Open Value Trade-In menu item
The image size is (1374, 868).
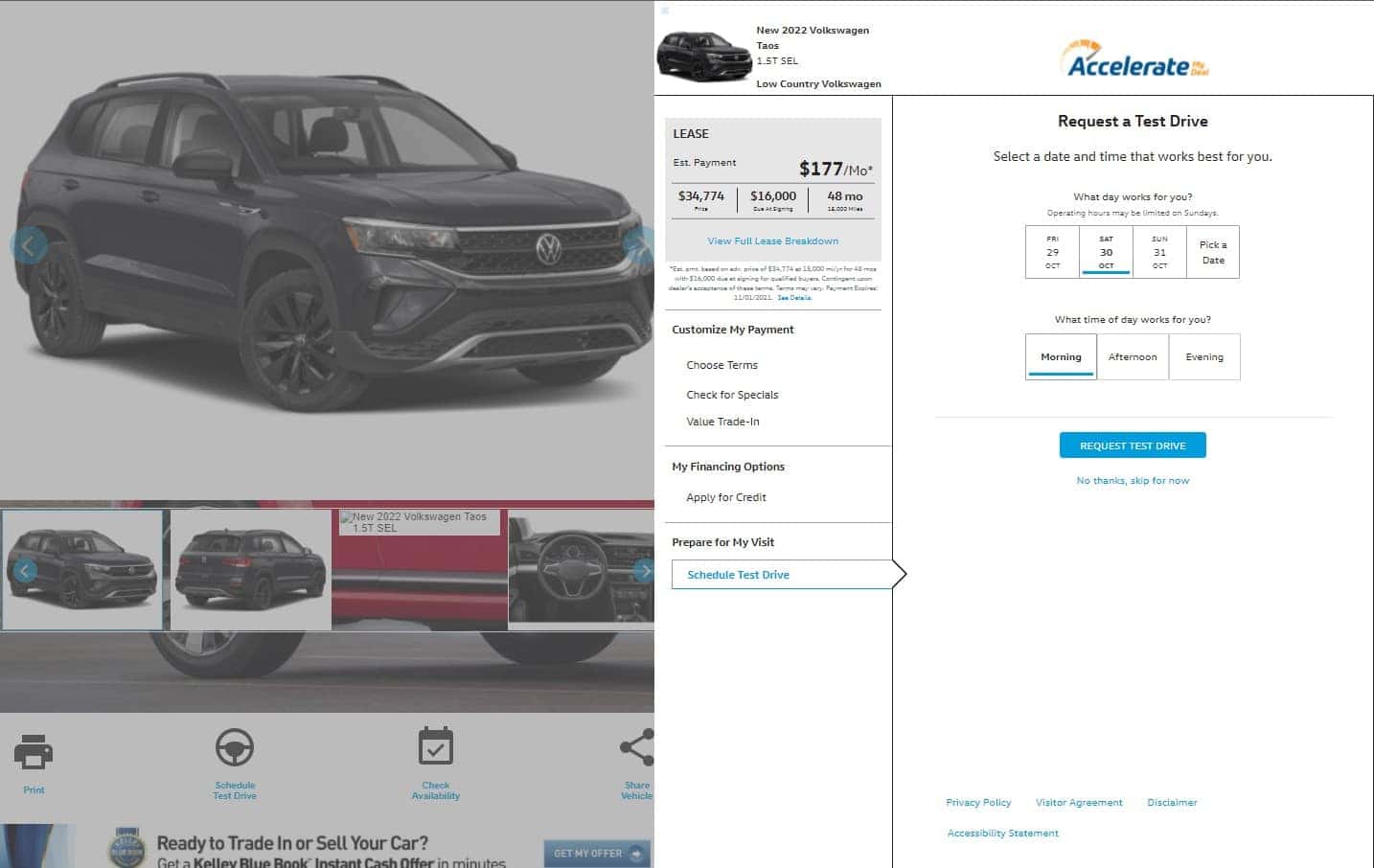click(722, 422)
